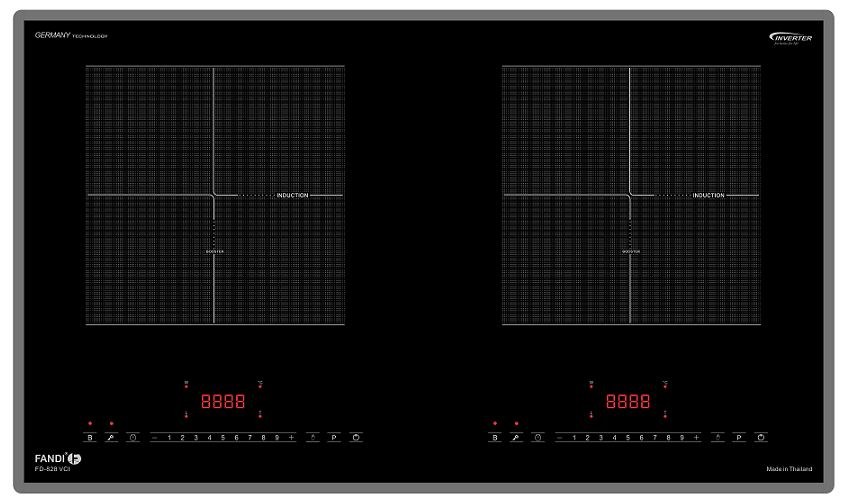The image size is (846, 501).
Task: Click the FANDI brand logo
Action: pyautogui.click(x=58, y=458)
